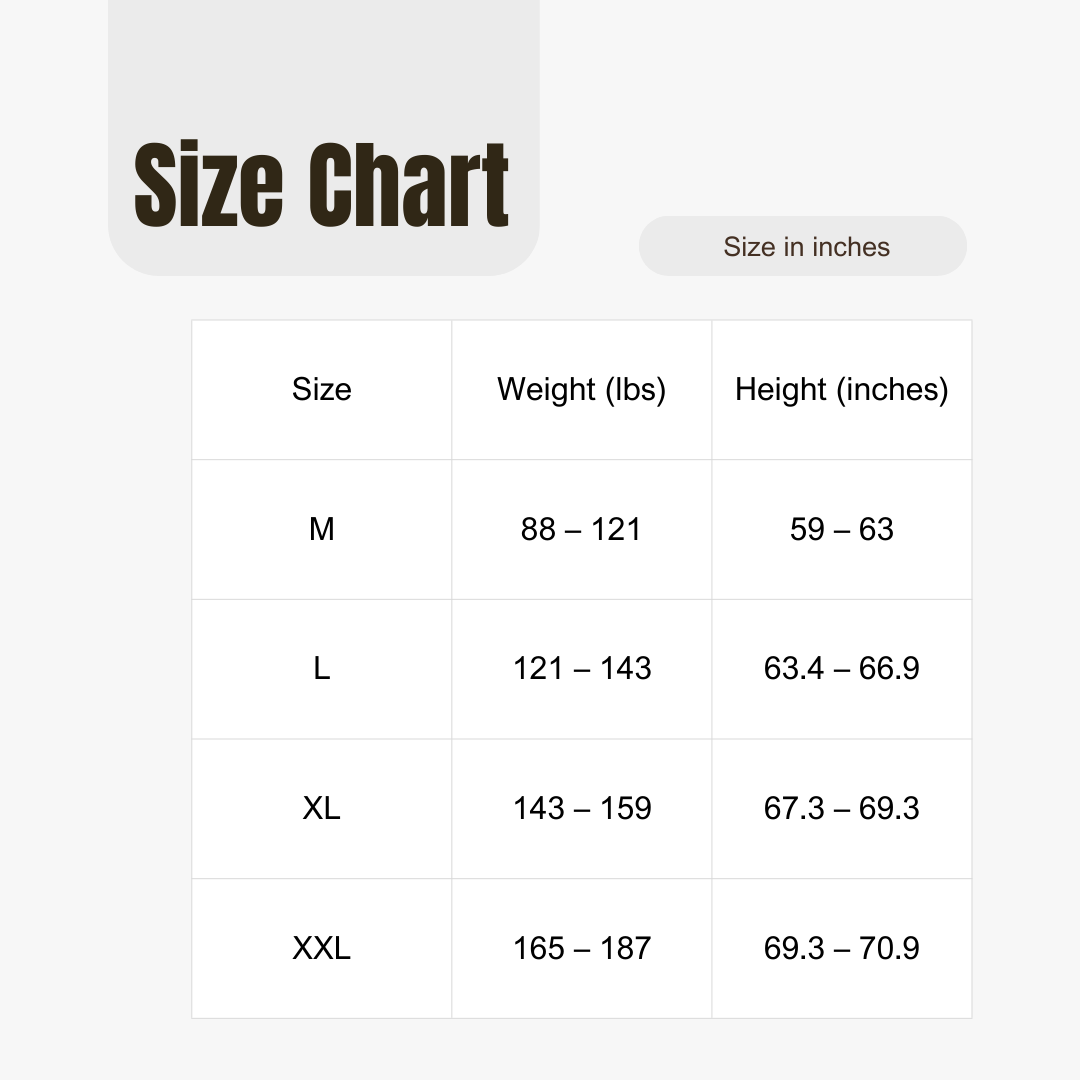
Task: Click the 143 – 159 weight cell
Action: [581, 809]
